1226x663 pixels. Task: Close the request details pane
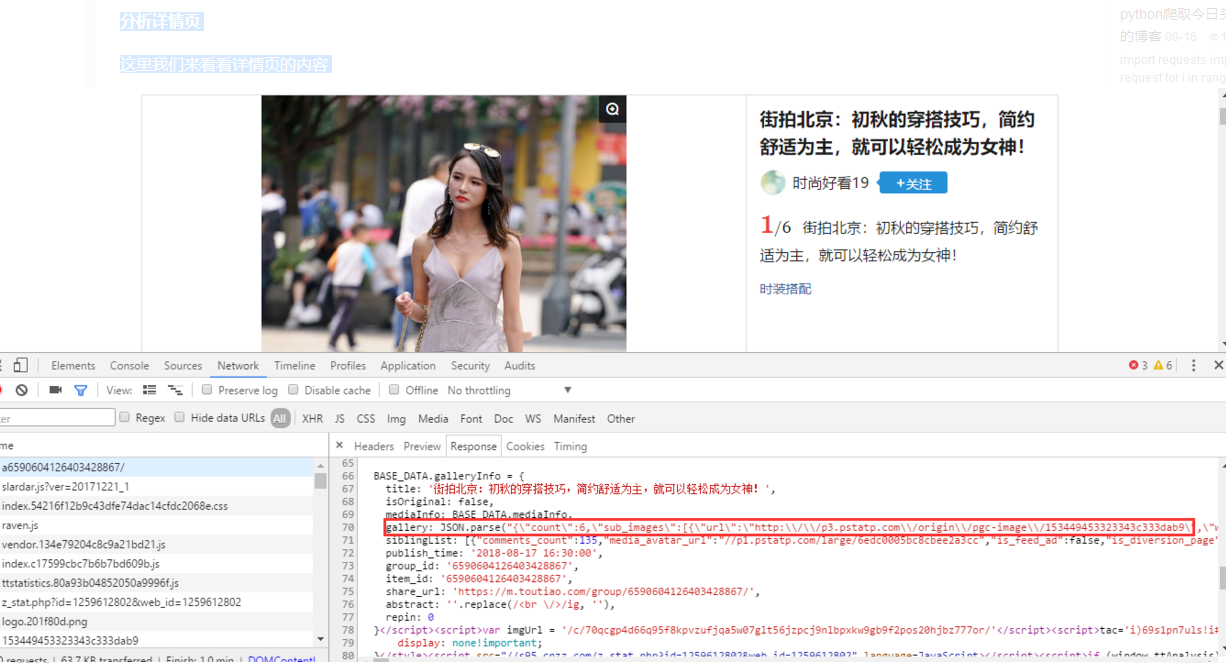339,446
